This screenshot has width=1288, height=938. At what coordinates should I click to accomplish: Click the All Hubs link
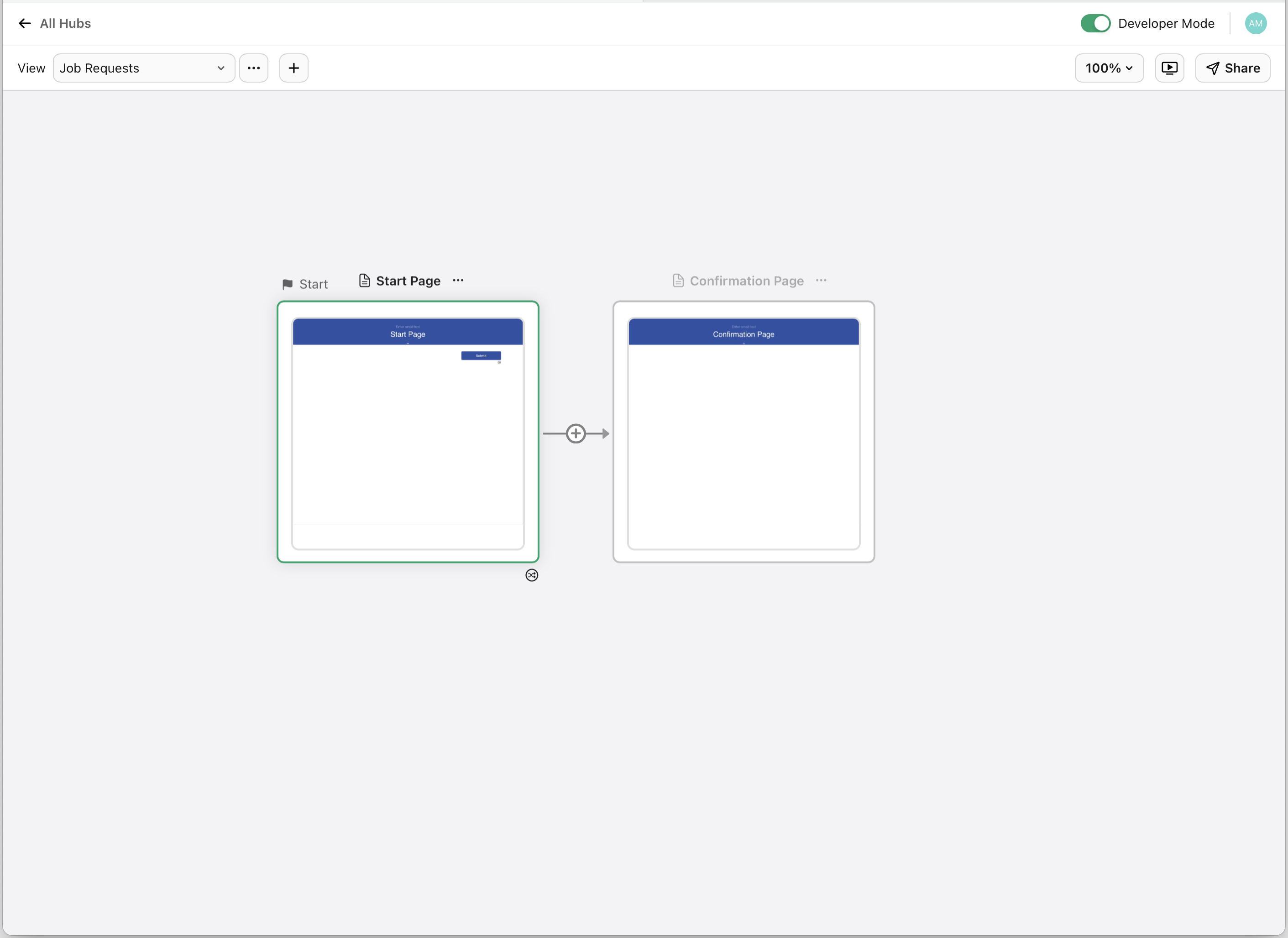[x=65, y=23]
